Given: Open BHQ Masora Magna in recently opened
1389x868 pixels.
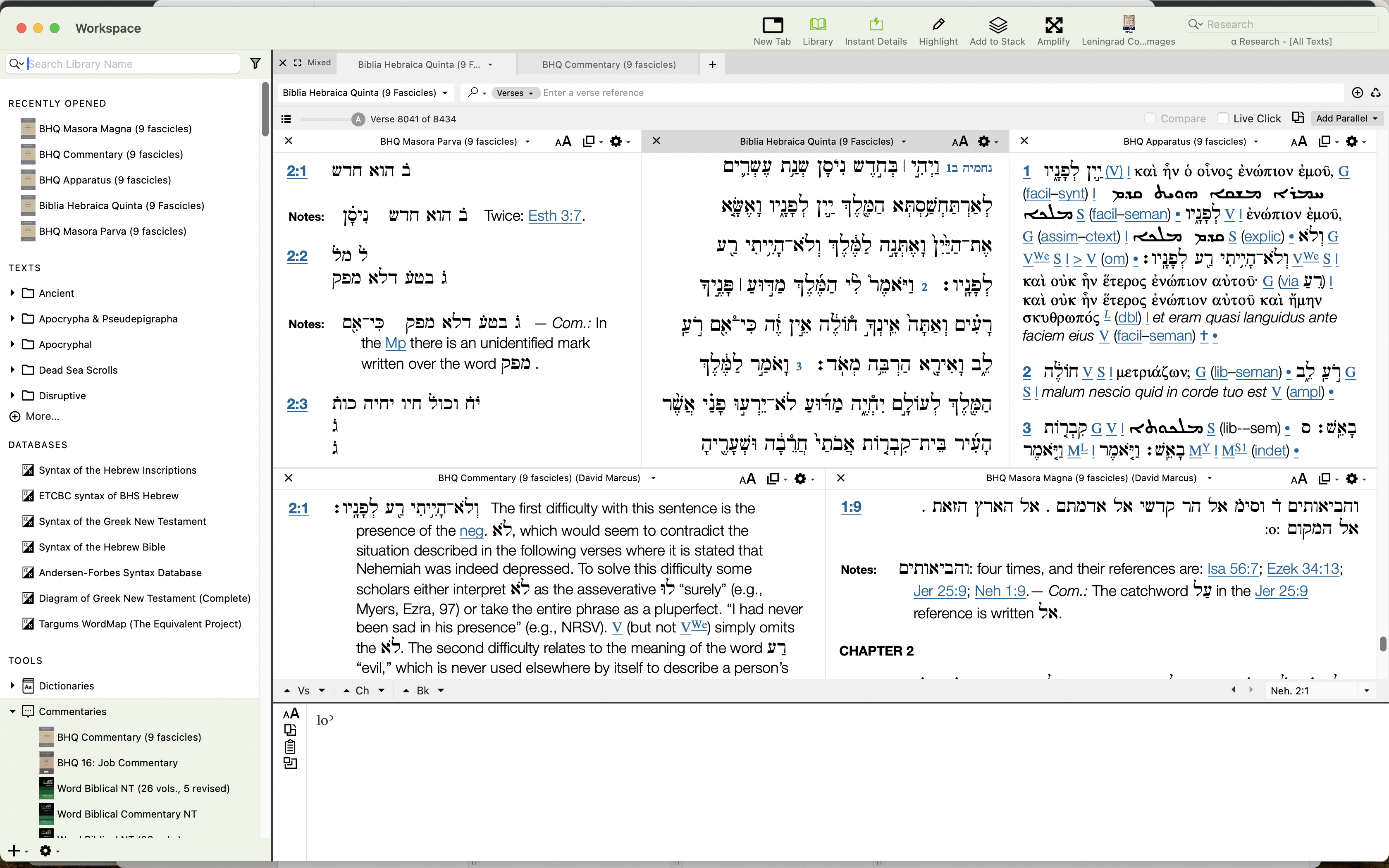Looking at the screenshot, I should click(115, 129).
